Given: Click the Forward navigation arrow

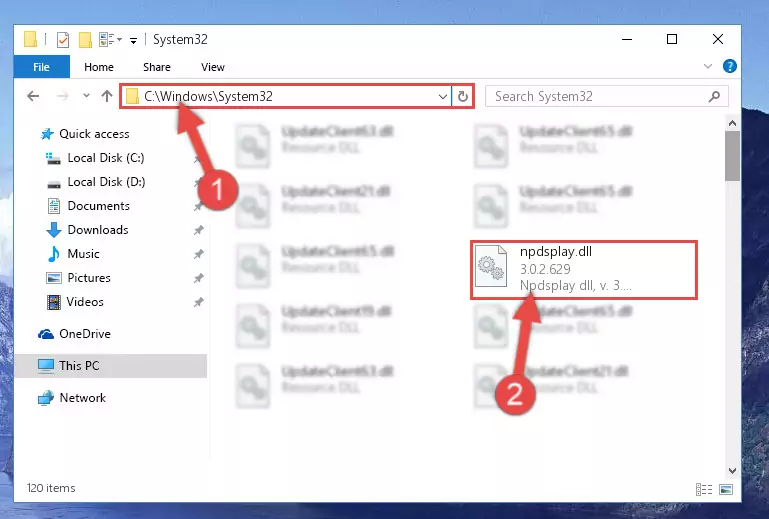Looking at the screenshot, I should [x=62, y=96].
